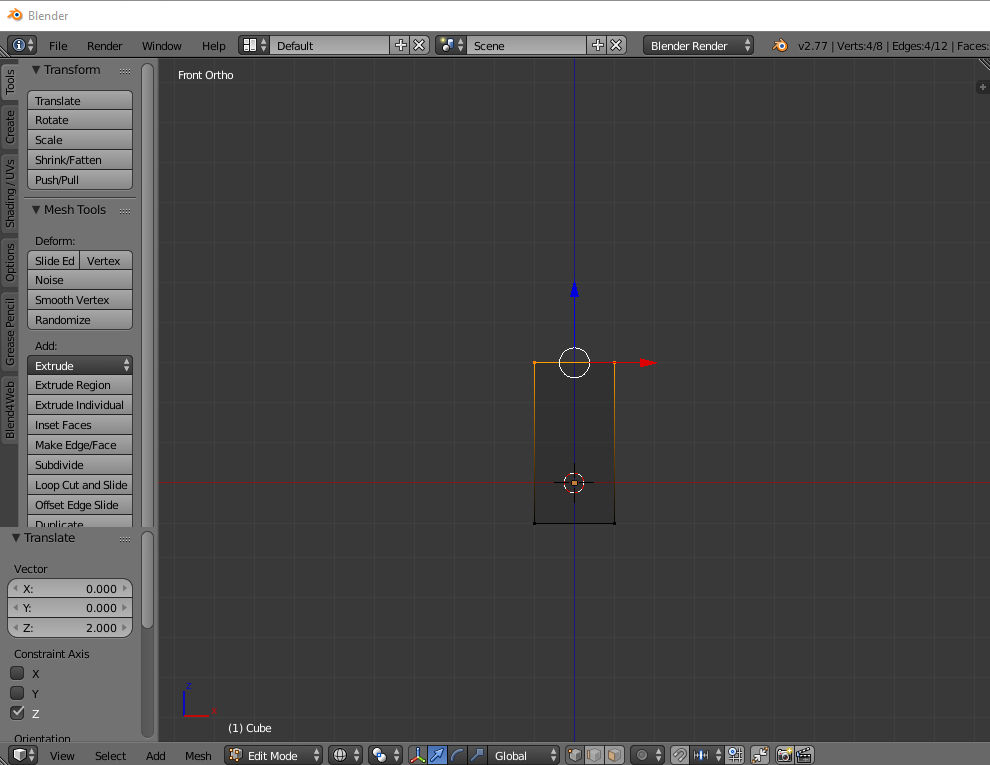
Task: Click the Translate button
Action: [x=80, y=100]
